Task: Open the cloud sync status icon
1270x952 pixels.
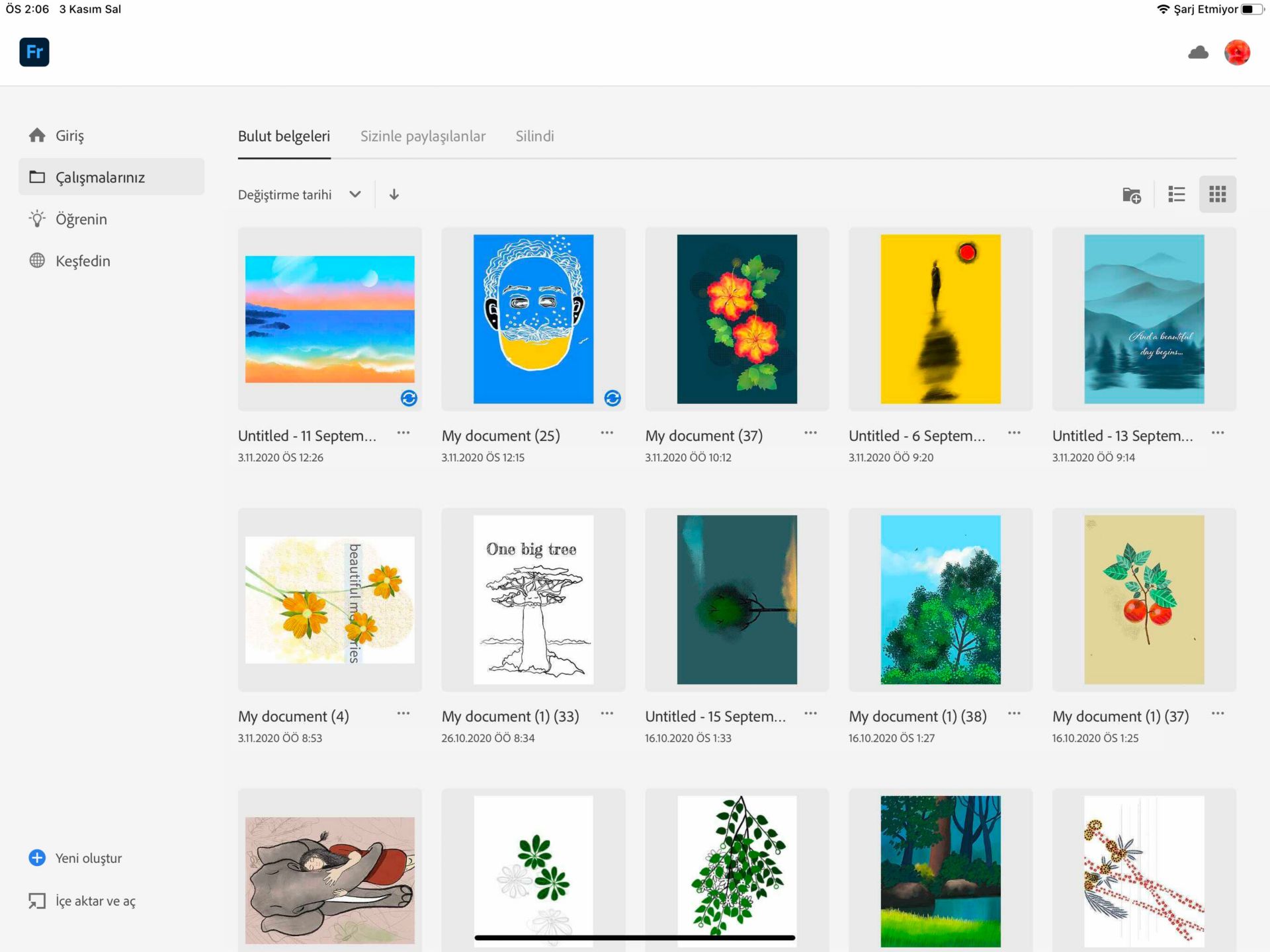Action: 1198,52
